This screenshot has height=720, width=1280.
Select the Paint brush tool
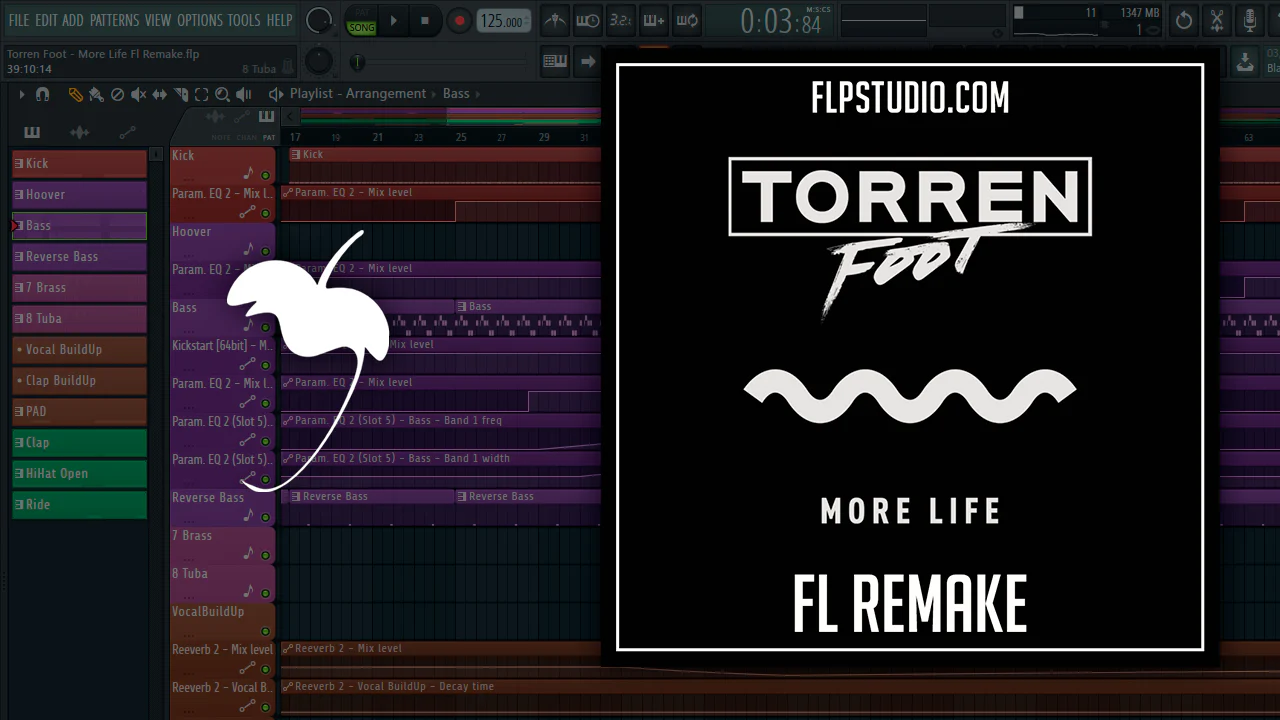[x=96, y=94]
